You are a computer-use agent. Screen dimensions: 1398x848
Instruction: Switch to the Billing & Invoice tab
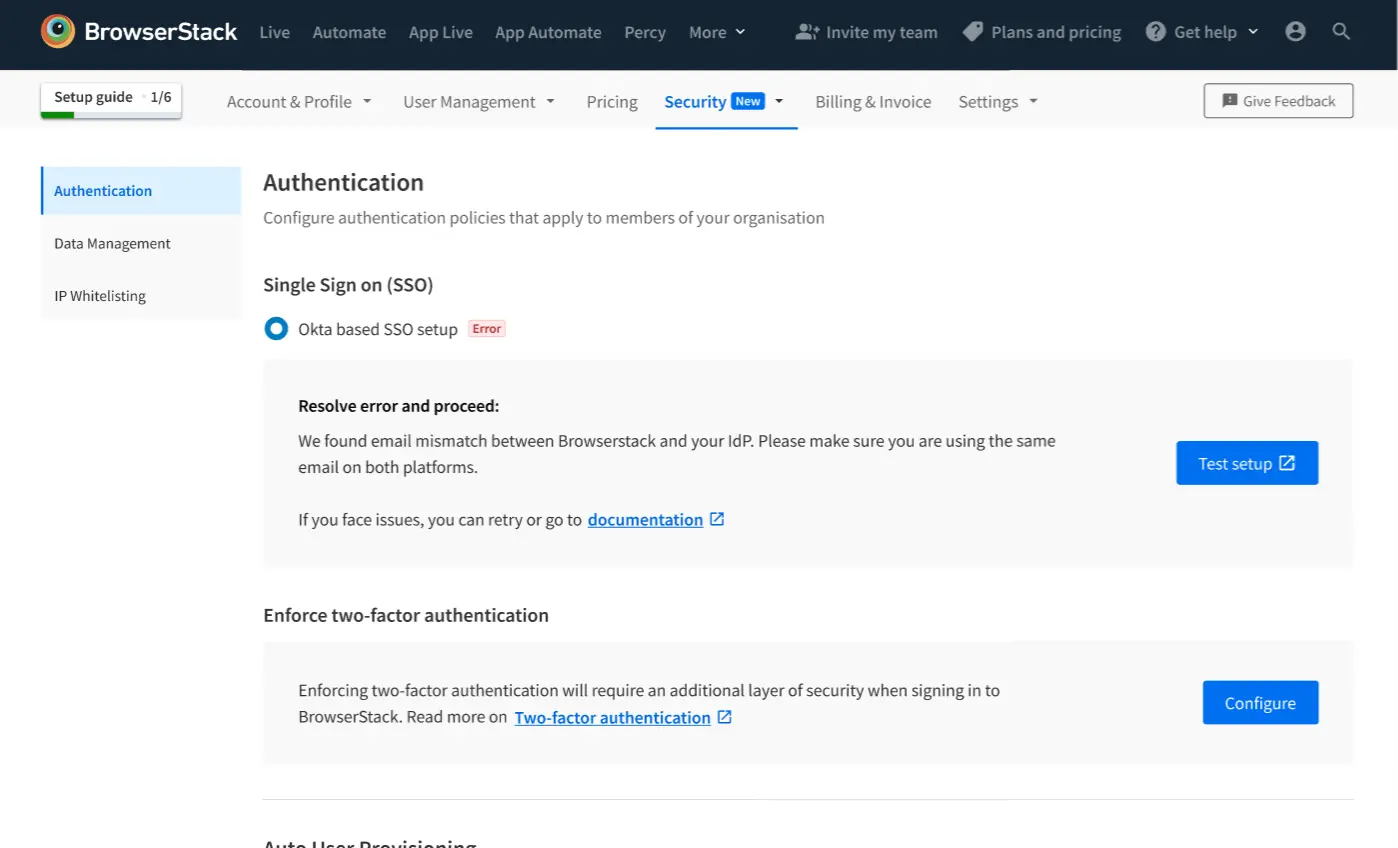click(873, 102)
